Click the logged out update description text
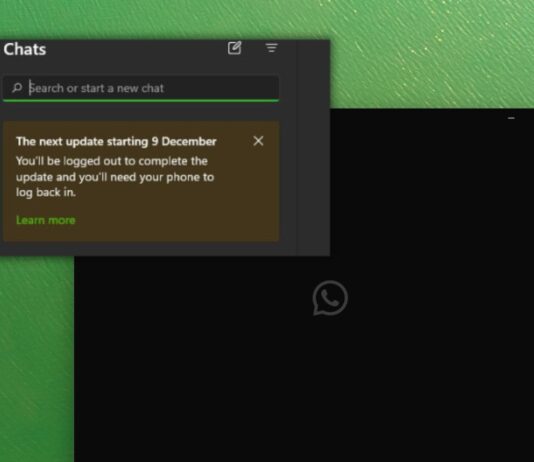Viewport: 534px width, 462px height. click(x=115, y=177)
